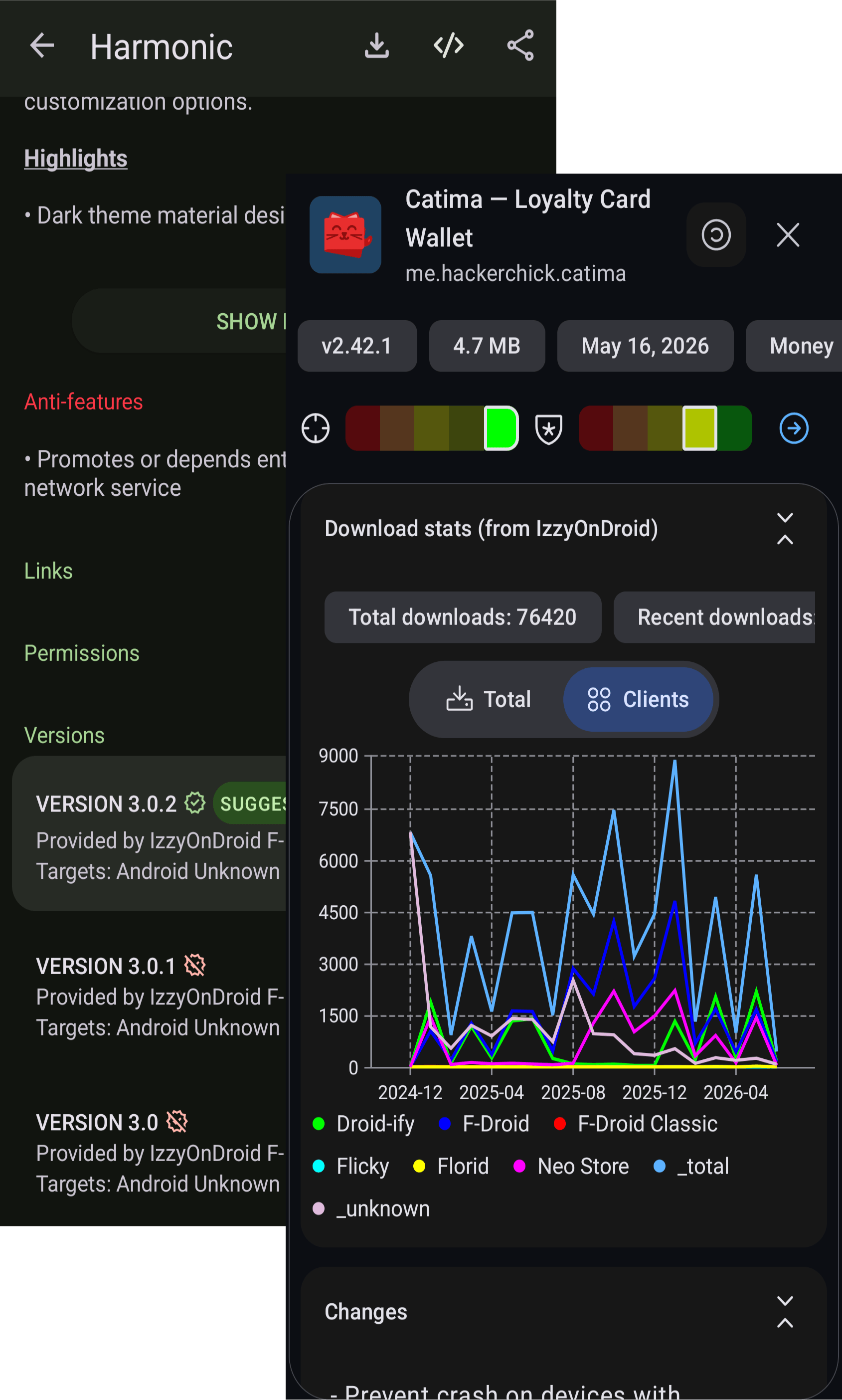Viewport: 842px width, 1400px height.
Task: Select the bright green rating swatch
Action: point(501,428)
